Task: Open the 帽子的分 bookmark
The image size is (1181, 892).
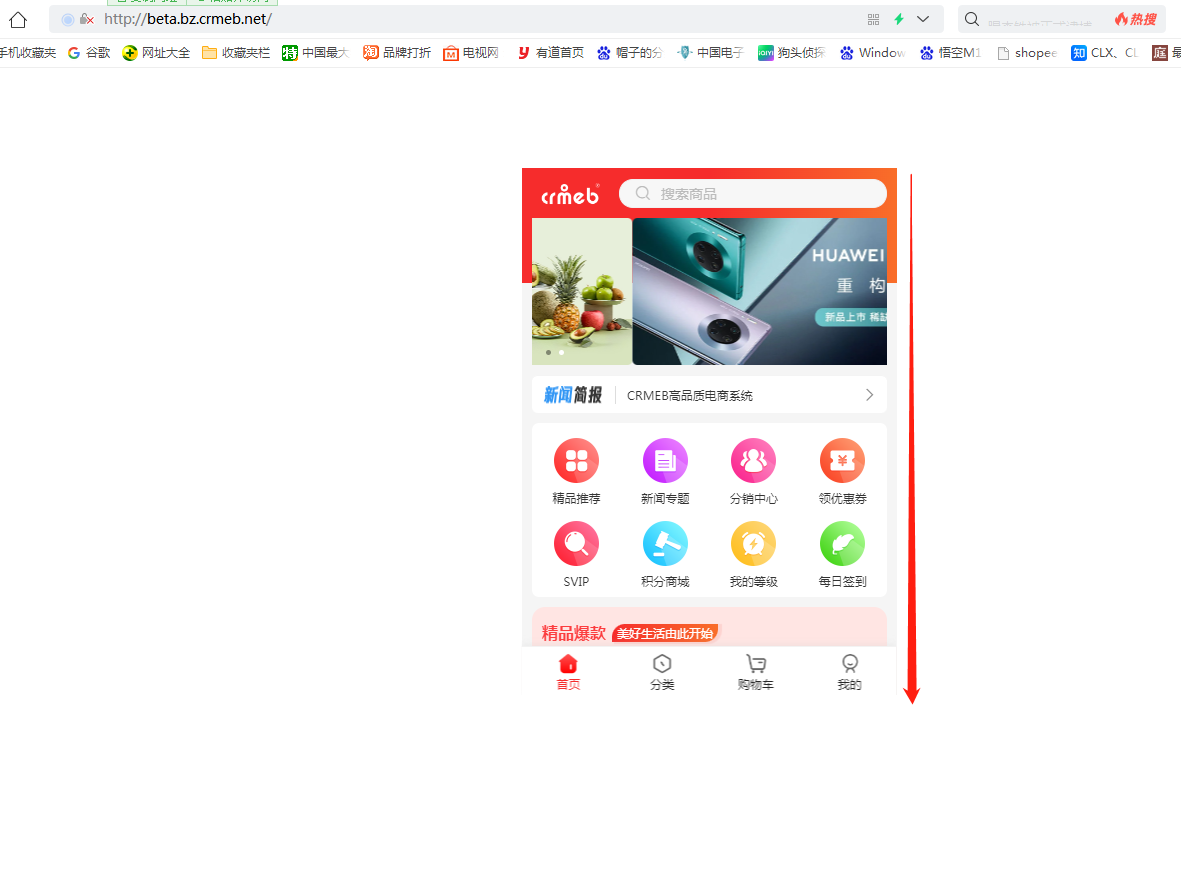Action: coord(630,53)
